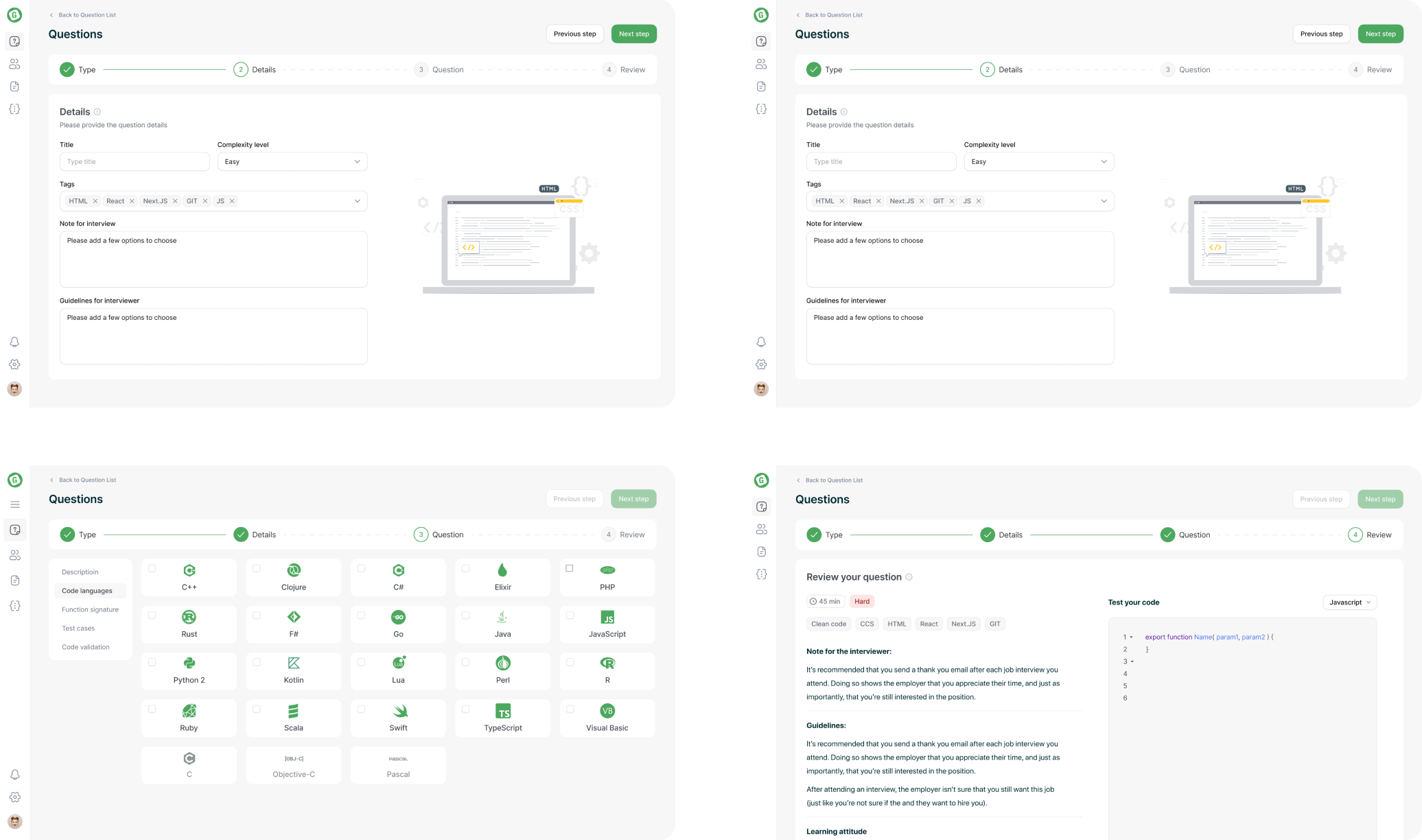
Task: Click the Visual Basic VB icon
Action: pyautogui.click(x=607, y=711)
